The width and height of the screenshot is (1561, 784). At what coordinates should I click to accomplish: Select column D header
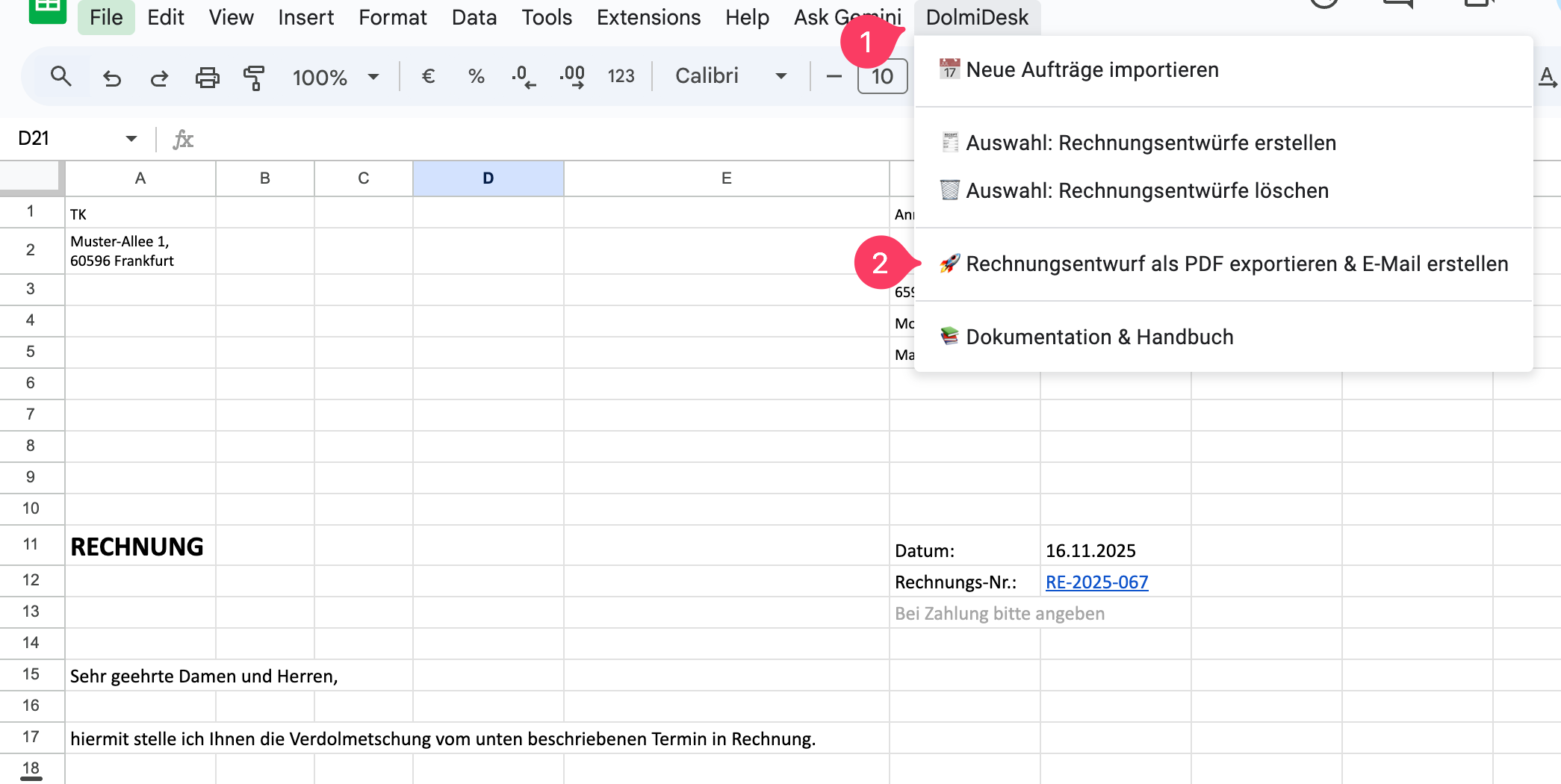click(x=488, y=178)
